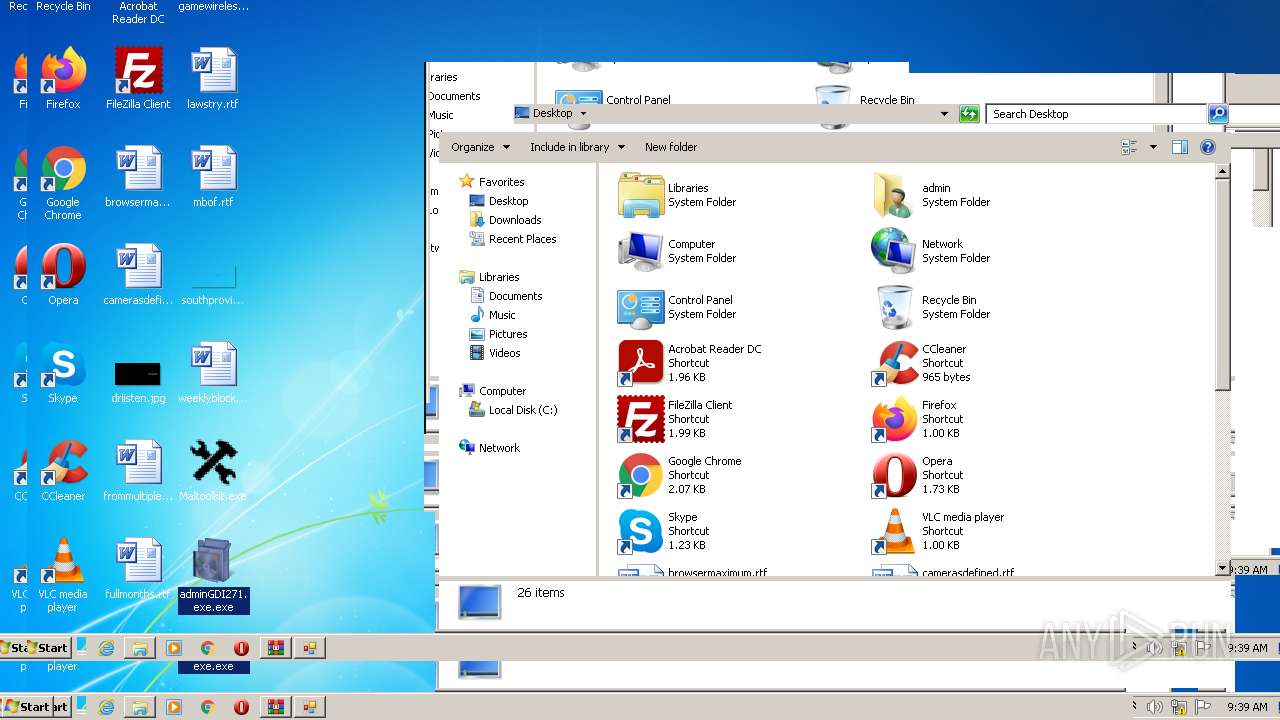Open Videos library in navigation pane
Screen dimensions: 1280x720
pyautogui.click(x=494, y=353)
